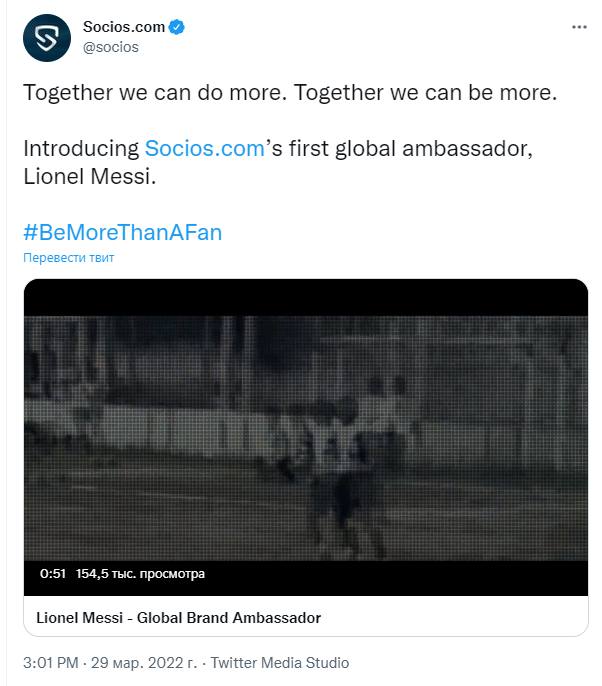602x686 pixels.
Task: Open the three-dots tweet options menu
Action: [x=579, y=27]
